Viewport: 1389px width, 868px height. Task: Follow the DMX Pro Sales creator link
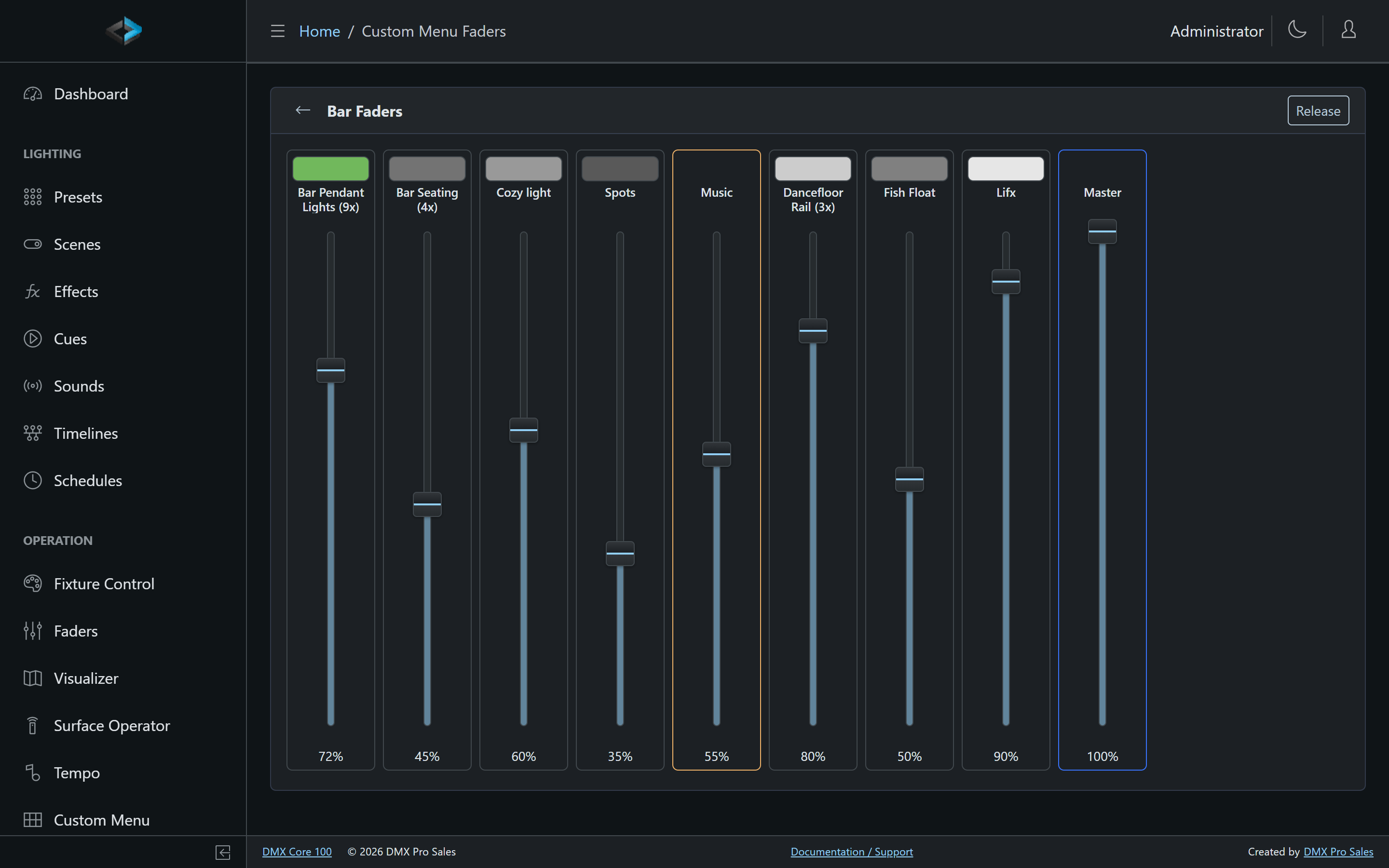tap(1338, 852)
